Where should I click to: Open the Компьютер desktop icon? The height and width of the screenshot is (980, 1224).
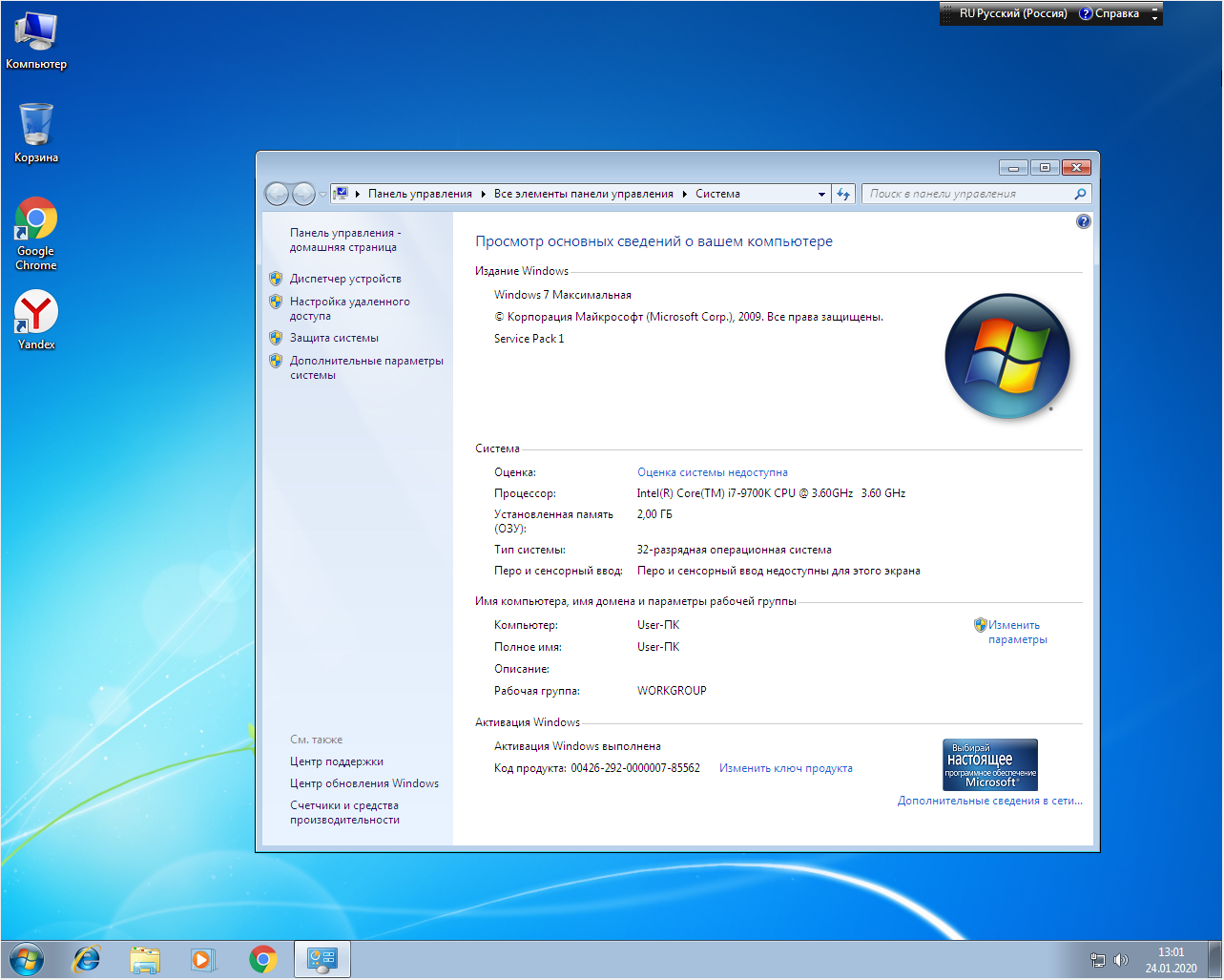[35, 41]
